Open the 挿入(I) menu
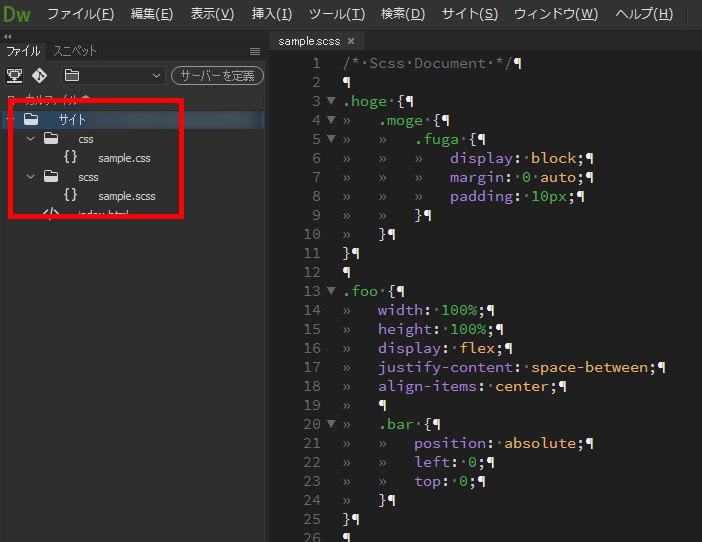 (x=272, y=14)
